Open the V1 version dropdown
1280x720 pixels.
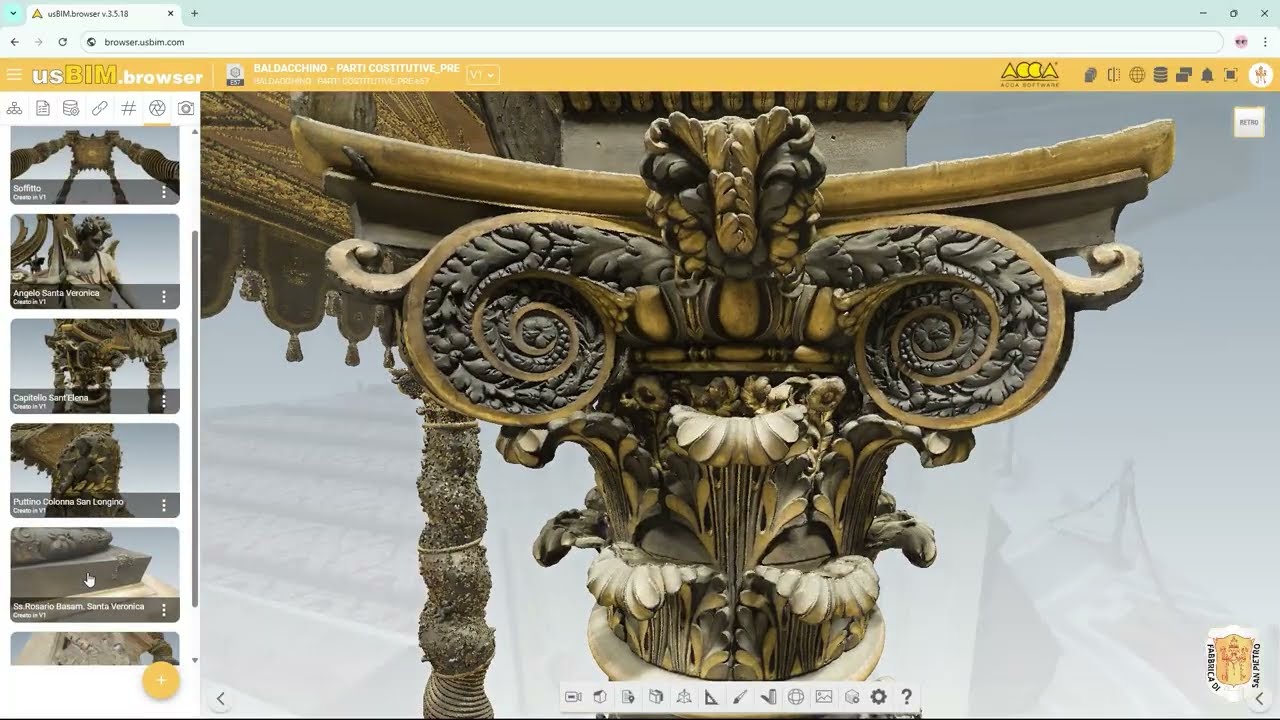pos(482,75)
